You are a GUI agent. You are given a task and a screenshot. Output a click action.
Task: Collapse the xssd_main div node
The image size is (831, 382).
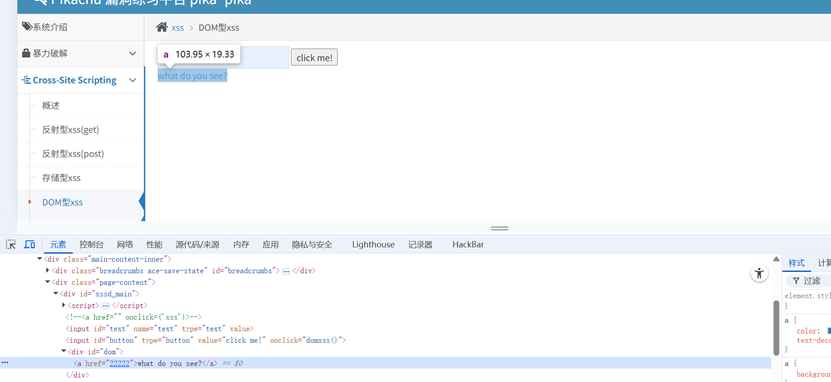56,294
